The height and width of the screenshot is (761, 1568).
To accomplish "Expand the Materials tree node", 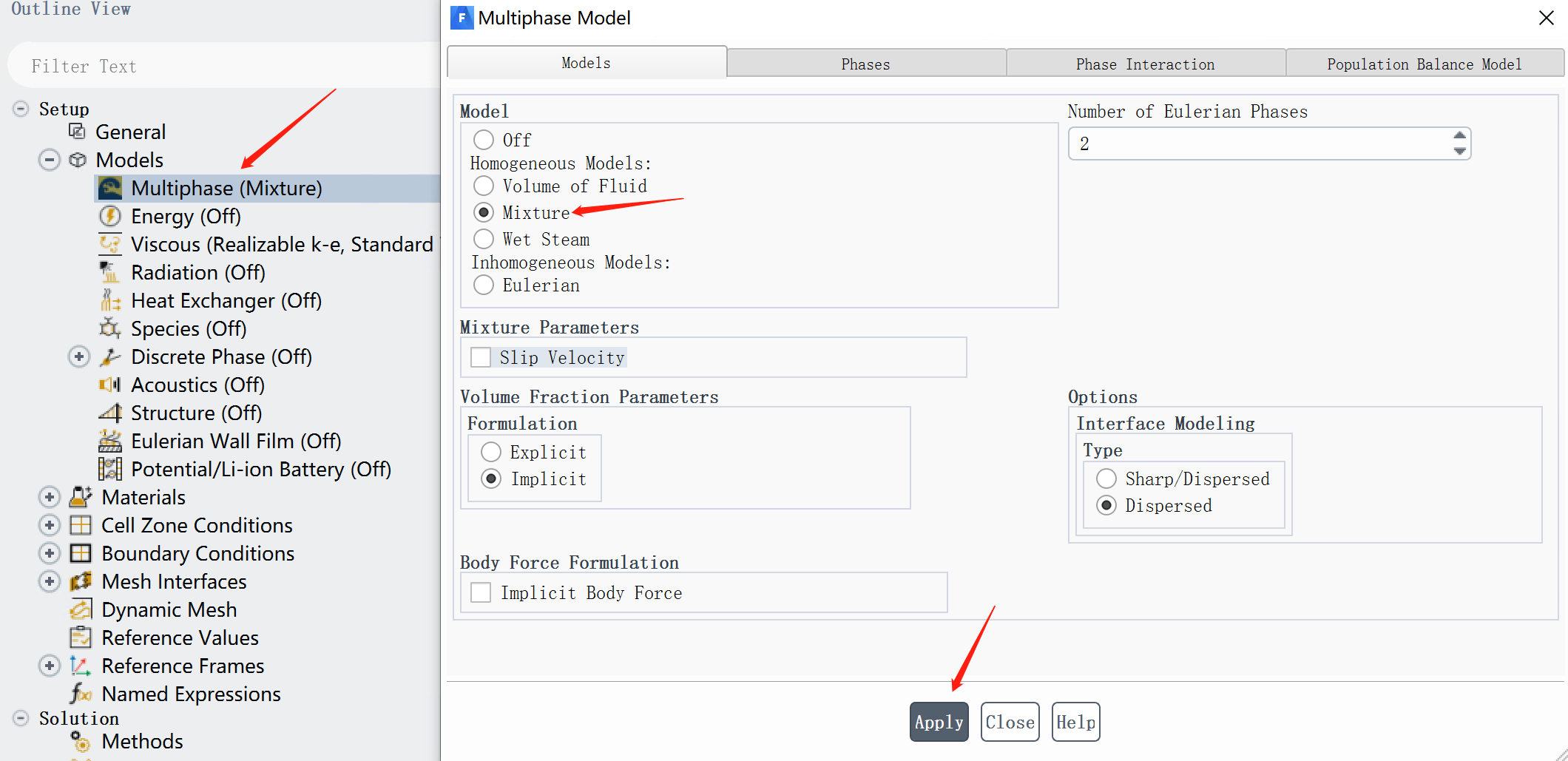I will point(50,498).
